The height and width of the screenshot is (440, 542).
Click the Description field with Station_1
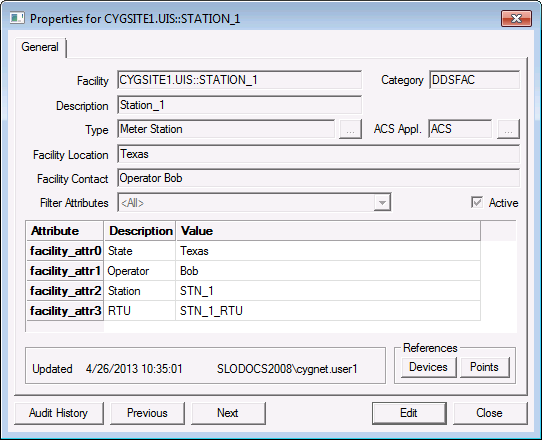coord(239,105)
